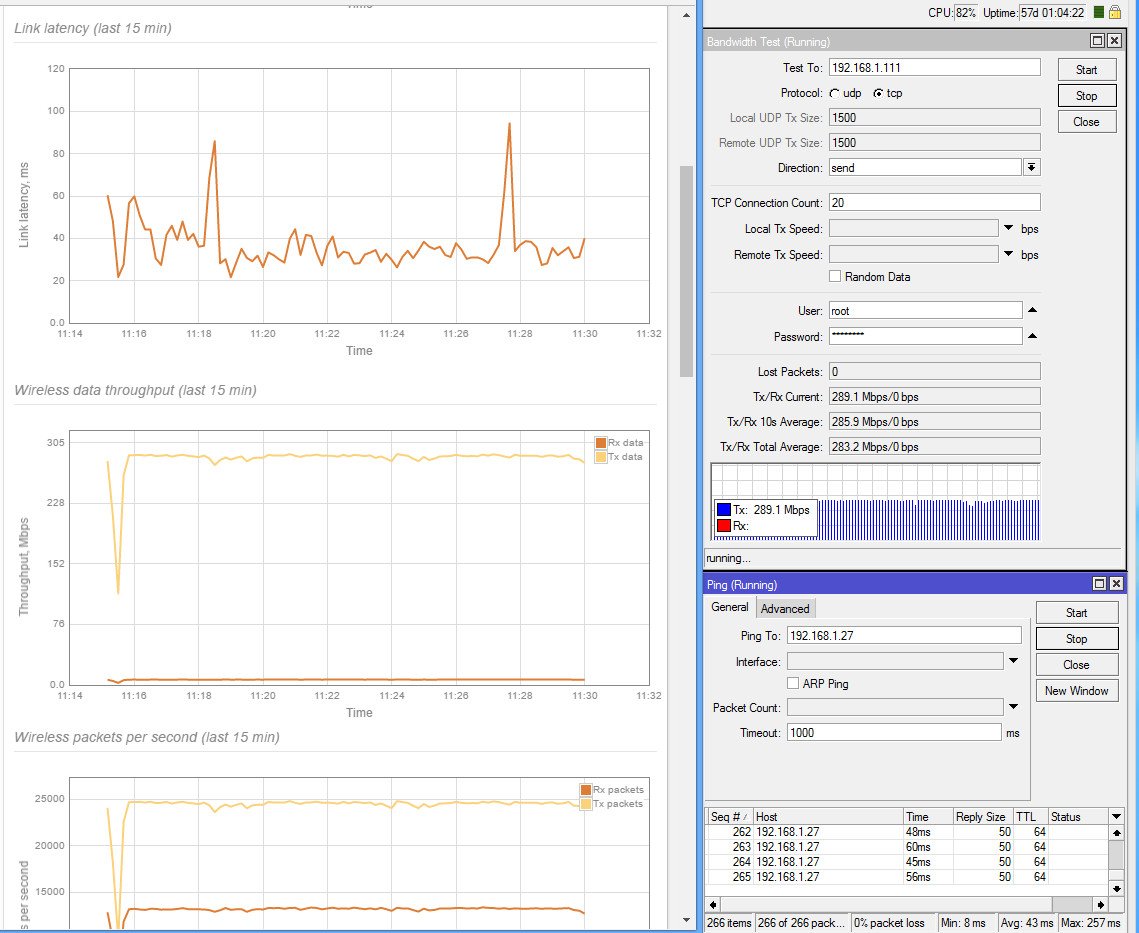
Task: Maximize the Ping window
Action: pos(1100,583)
